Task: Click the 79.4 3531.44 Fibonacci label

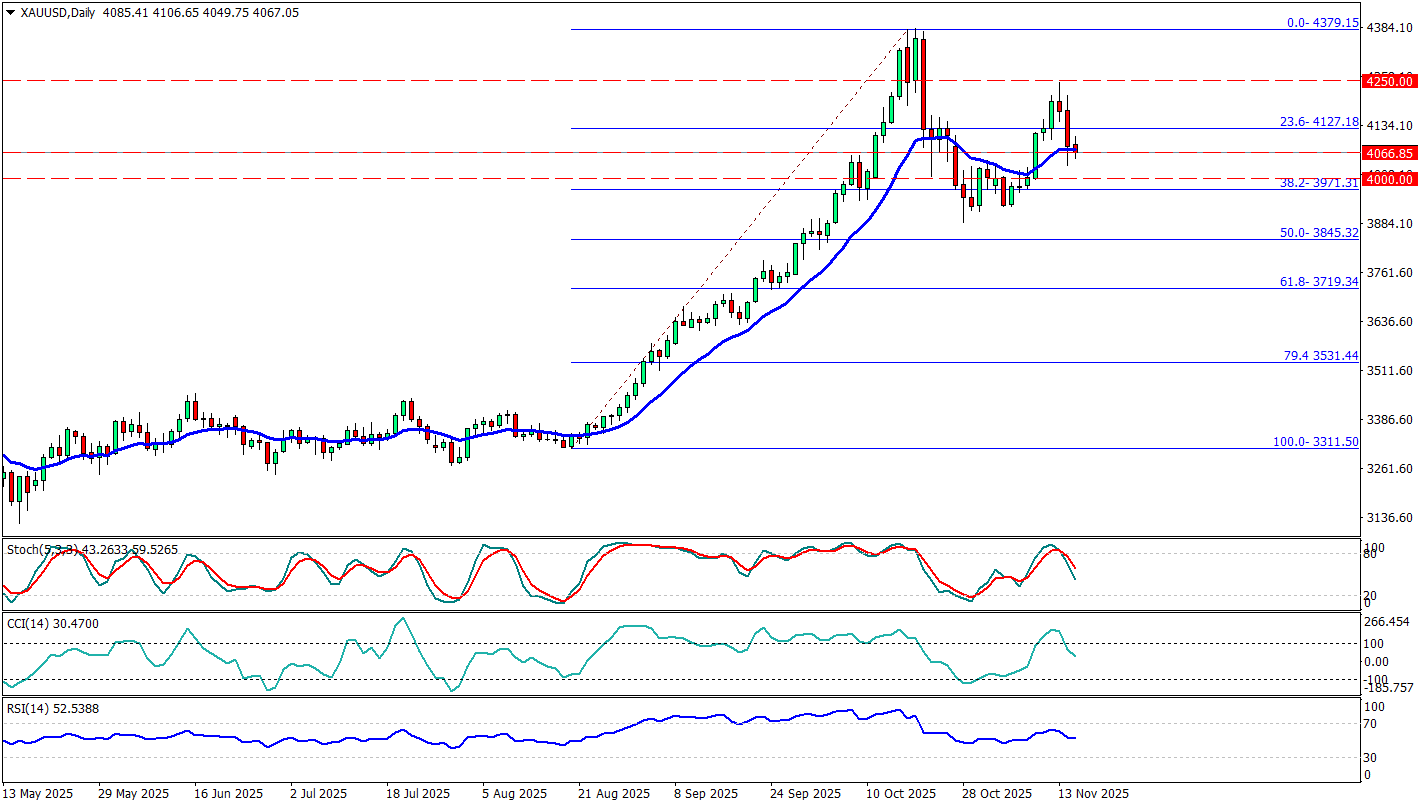Action: tap(1320, 356)
